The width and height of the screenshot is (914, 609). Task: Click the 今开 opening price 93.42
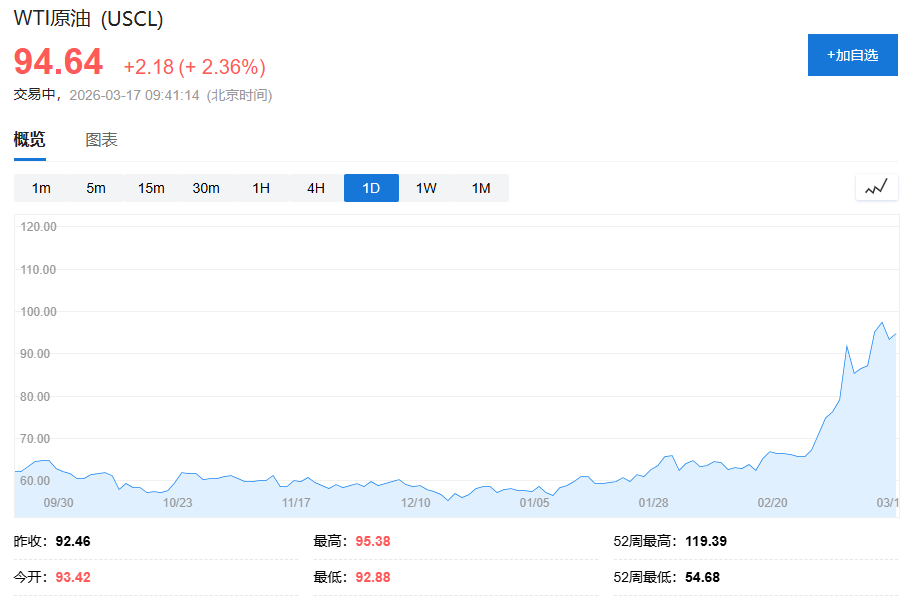coord(73,577)
